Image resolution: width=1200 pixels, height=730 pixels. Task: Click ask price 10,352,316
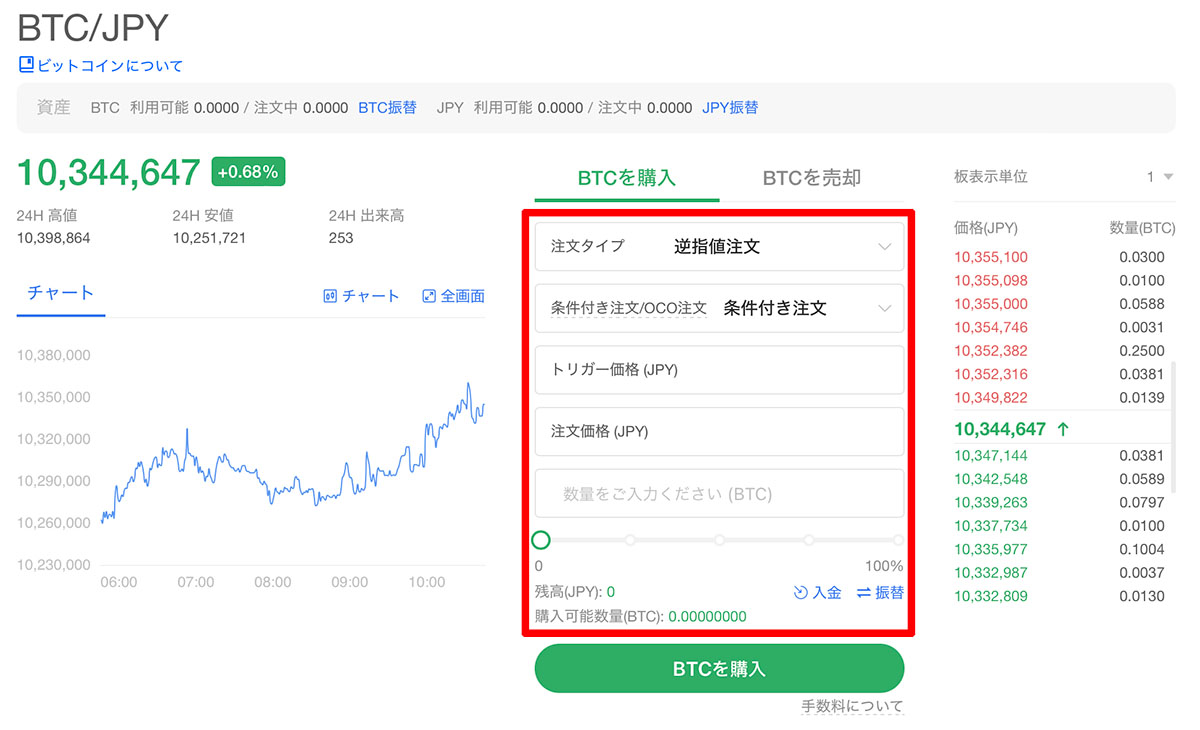tap(991, 374)
